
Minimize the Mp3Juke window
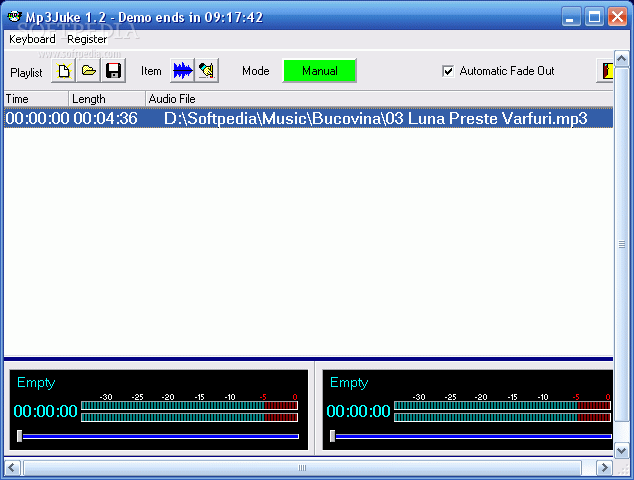coord(571,17)
